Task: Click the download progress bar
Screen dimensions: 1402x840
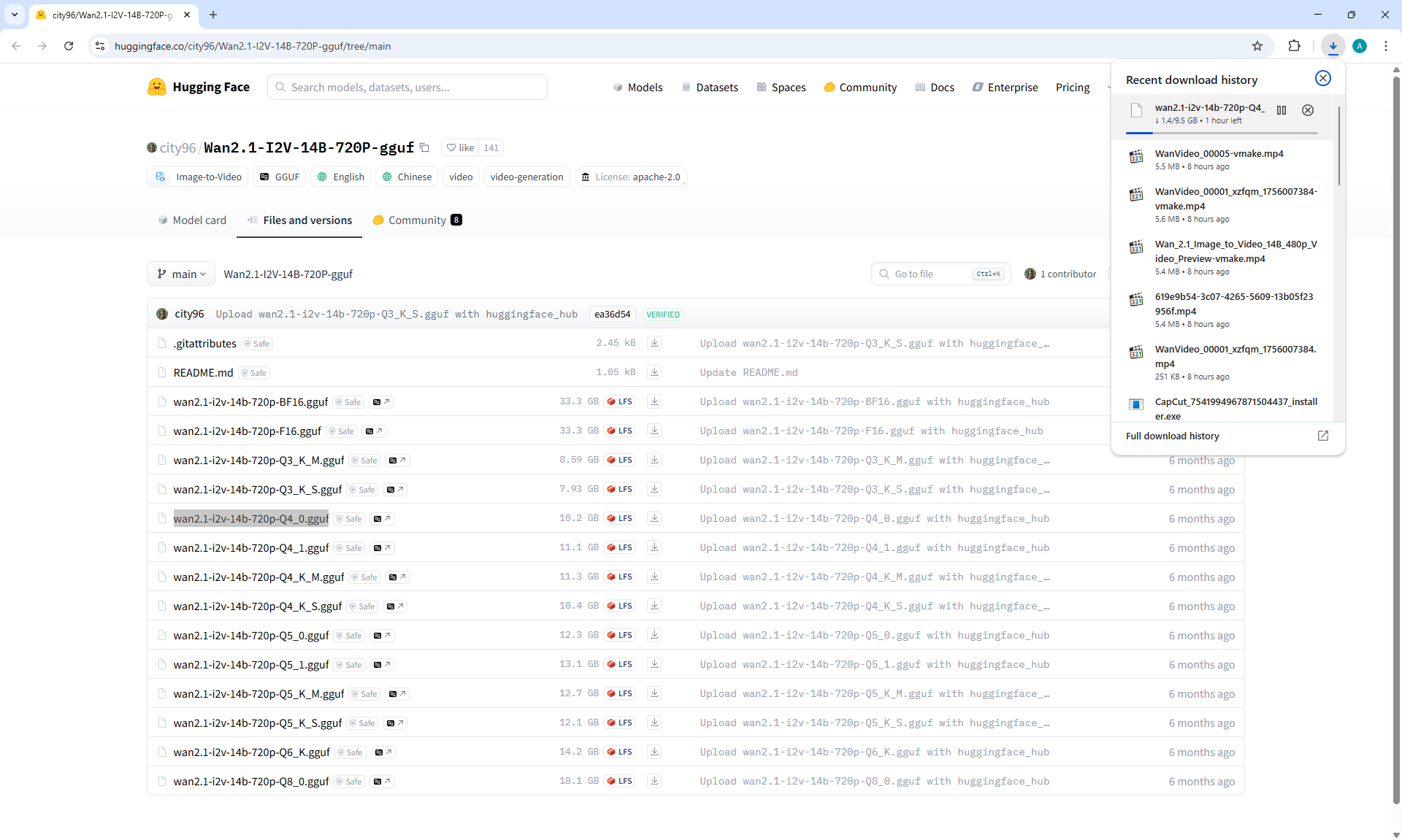Action: [x=1221, y=134]
